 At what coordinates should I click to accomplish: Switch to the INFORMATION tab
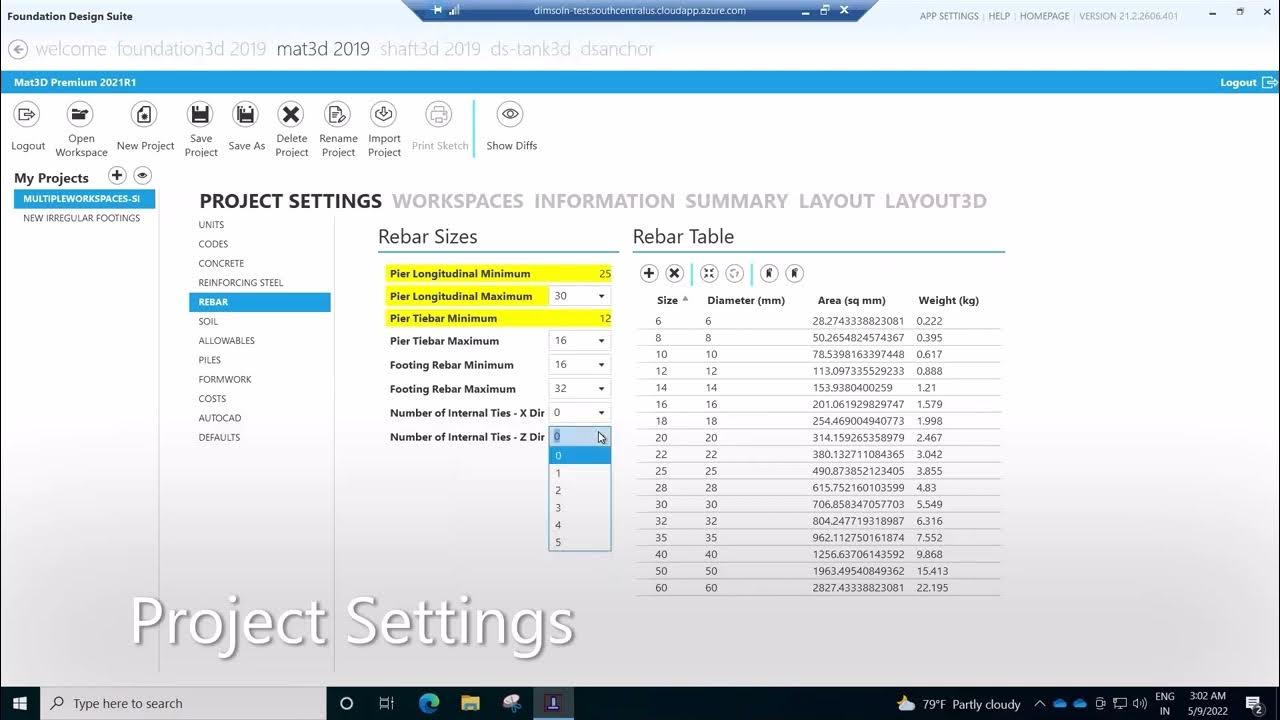point(604,201)
